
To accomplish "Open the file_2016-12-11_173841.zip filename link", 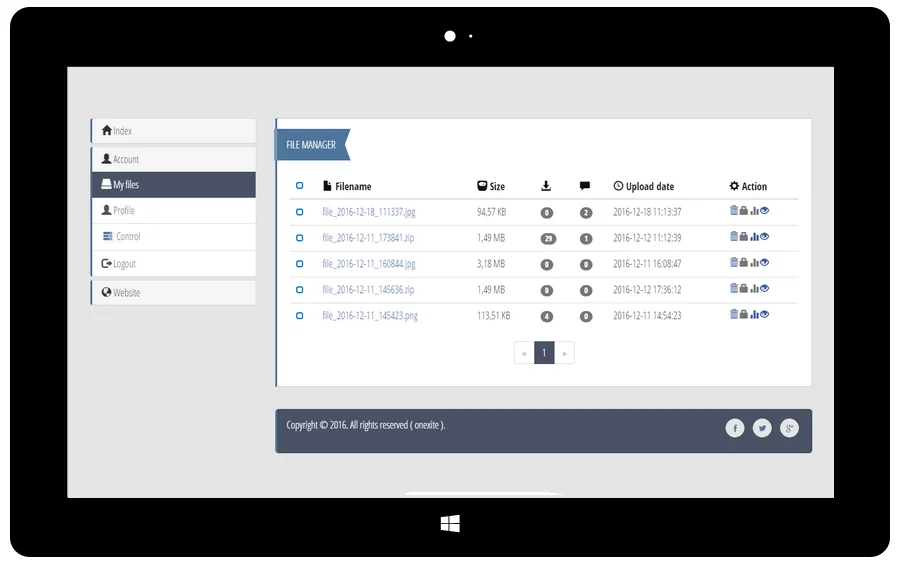I will point(368,238).
